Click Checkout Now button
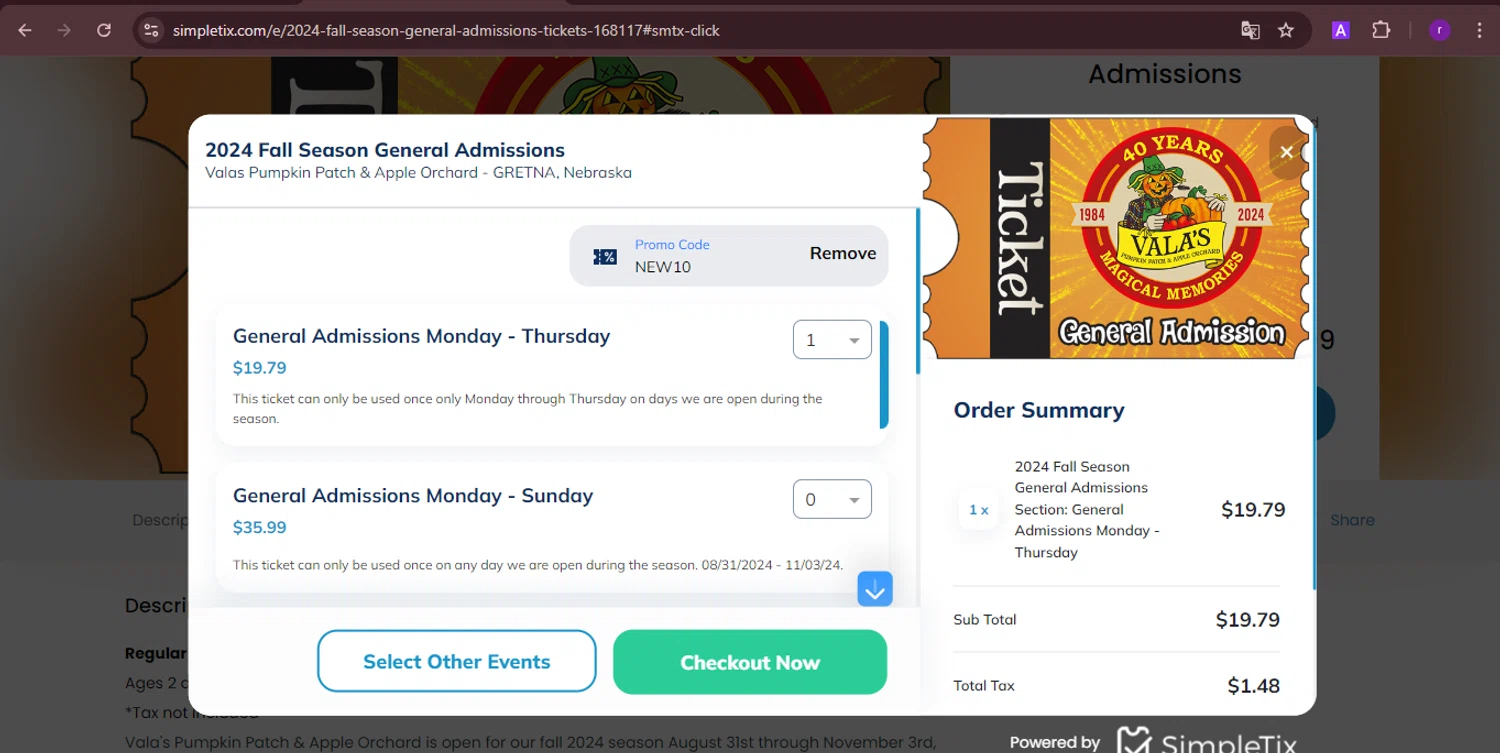The image size is (1500, 753). click(x=750, y=662)
